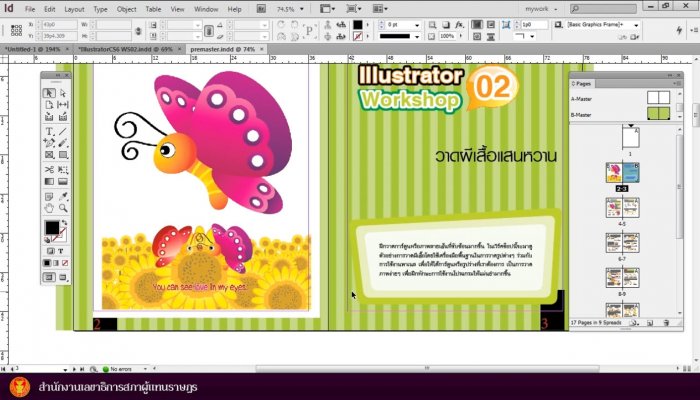This screenshot has width=700, height=400.
Task: Select B-Master in Pages panel
Action: coord(581,115)
